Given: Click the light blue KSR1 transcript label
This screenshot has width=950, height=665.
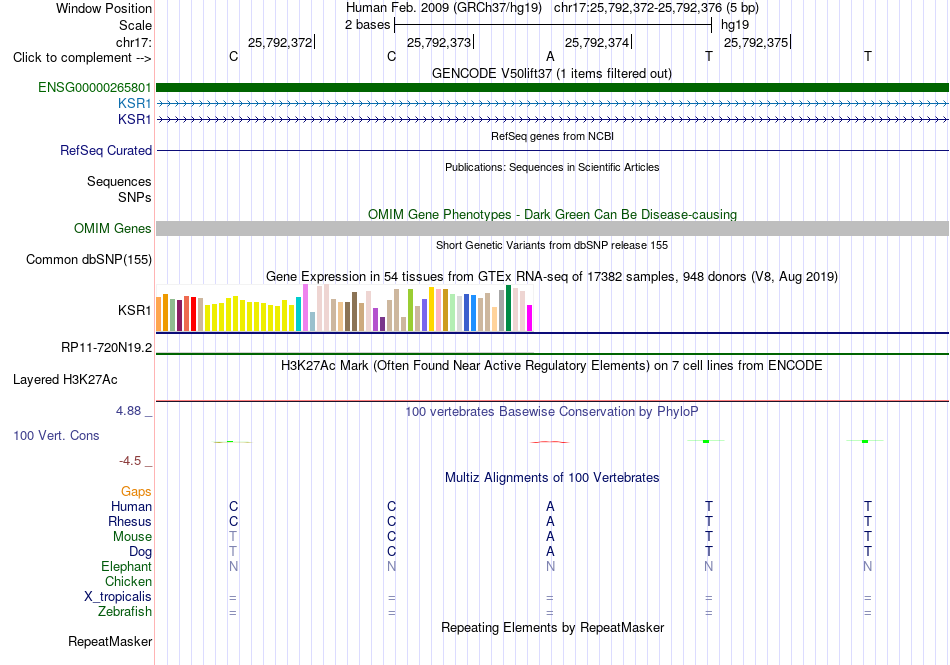Looking at the screenshot, I should point(135,104).
